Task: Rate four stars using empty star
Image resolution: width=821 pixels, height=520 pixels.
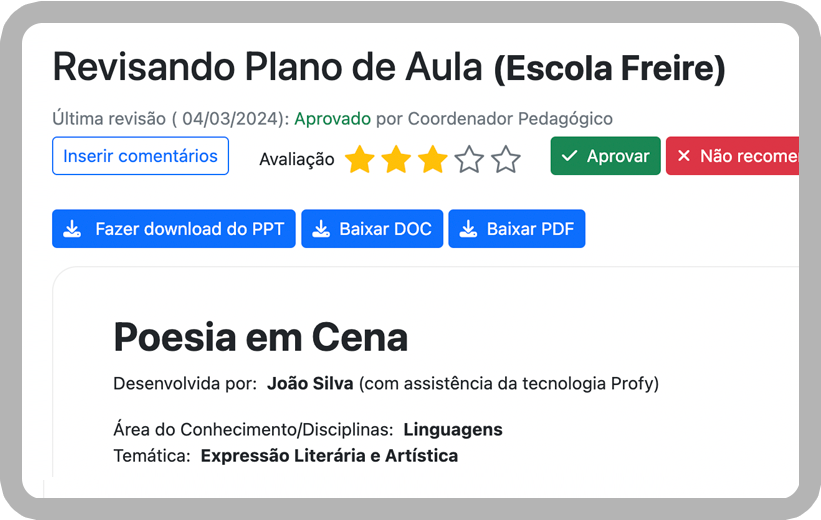Action: coord(469,159)
